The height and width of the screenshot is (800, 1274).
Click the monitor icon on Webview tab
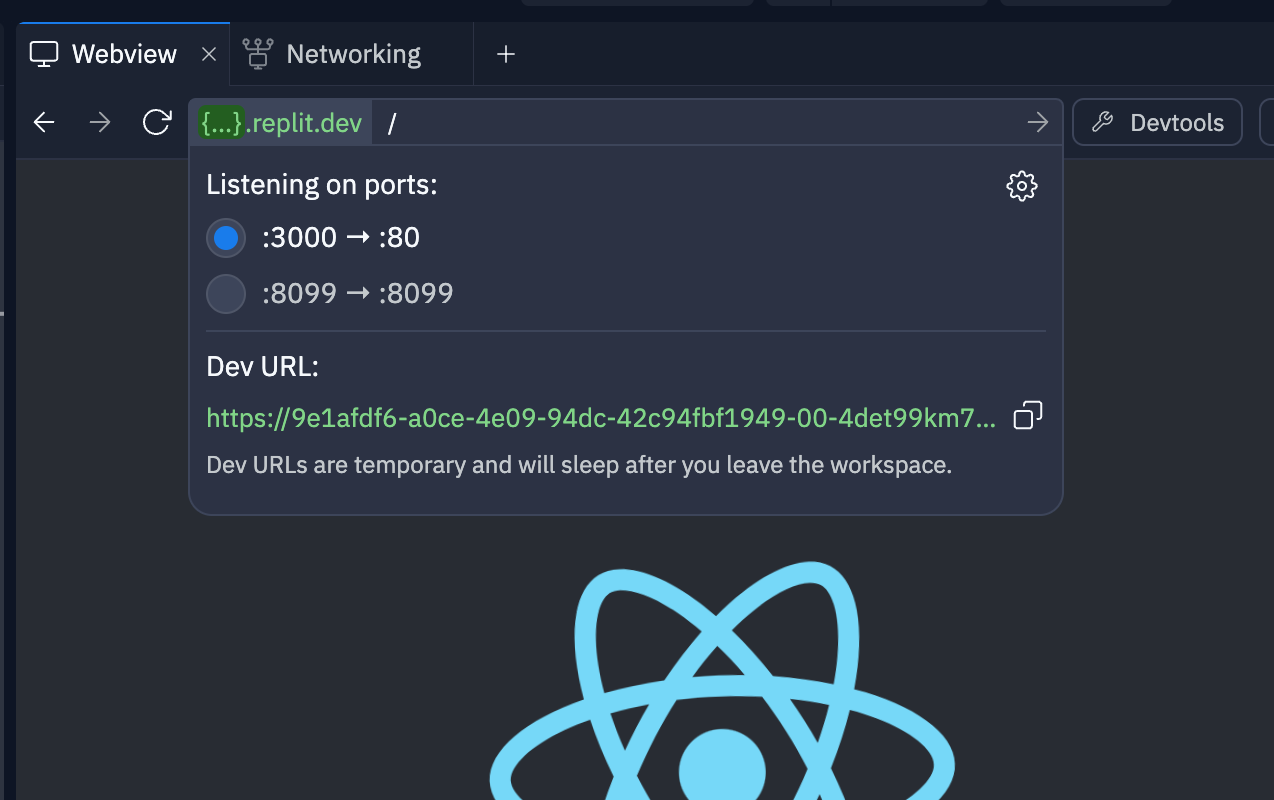pos(43,54)
